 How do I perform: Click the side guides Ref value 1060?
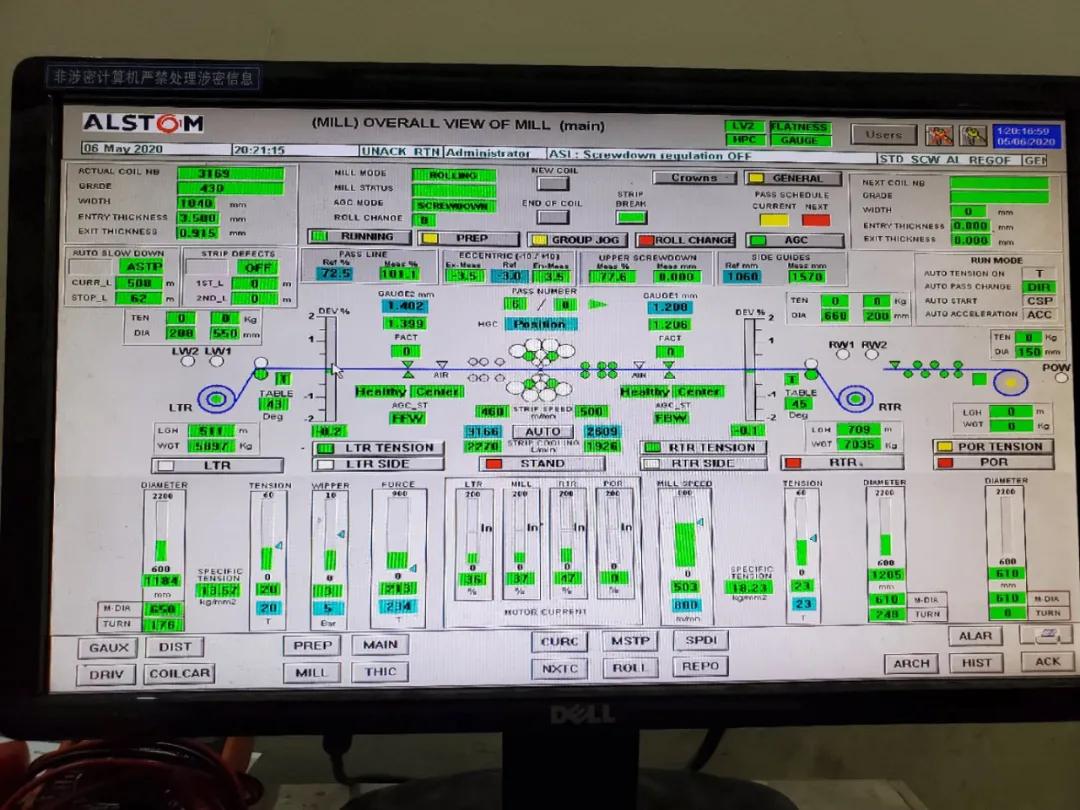click(x=741, y=276)
